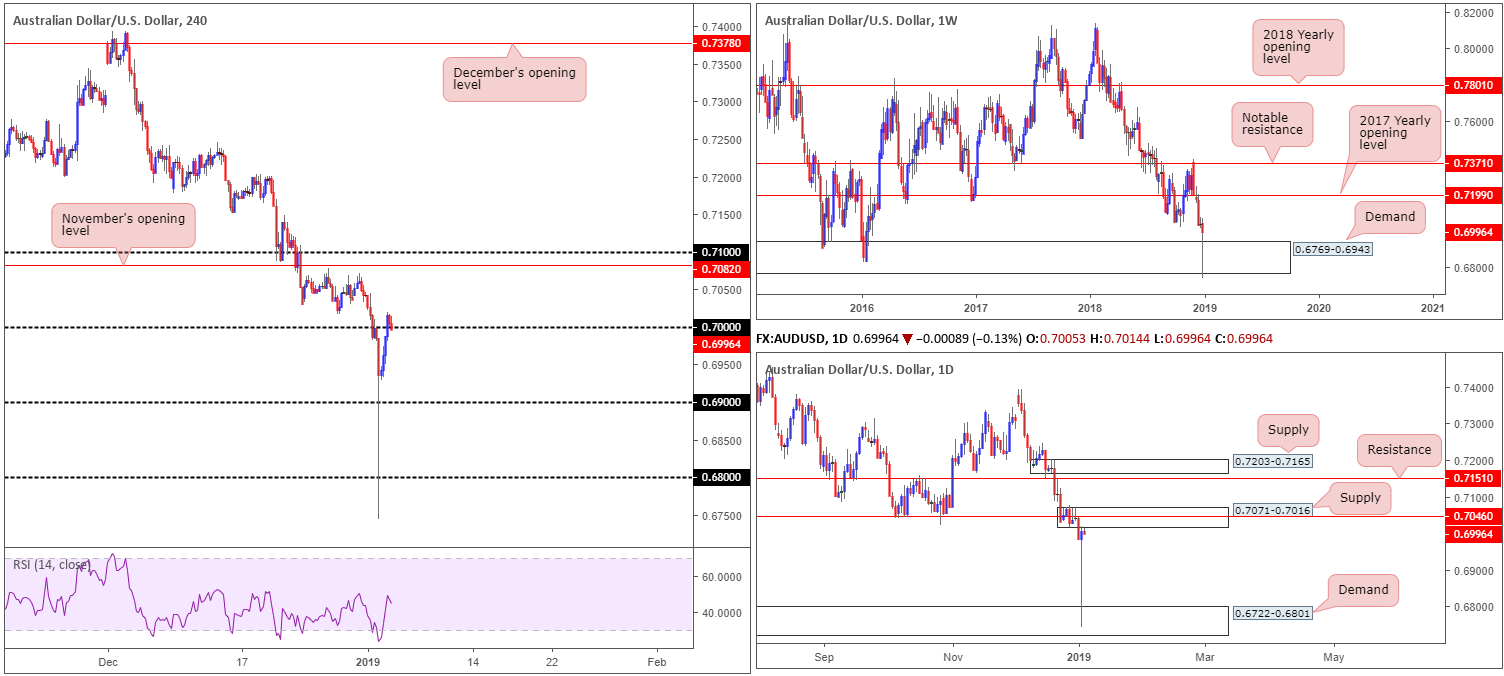Viewport: 1504px width, 676px height.
Task: Click the weekly Demand callout
Action: coord(1391,216)
